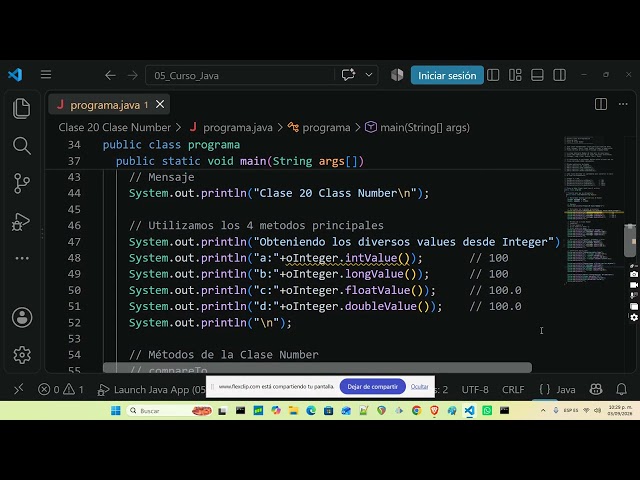Open the notifications bell
The width and height of the screenshot is (640, 480).
click(621, 389)
